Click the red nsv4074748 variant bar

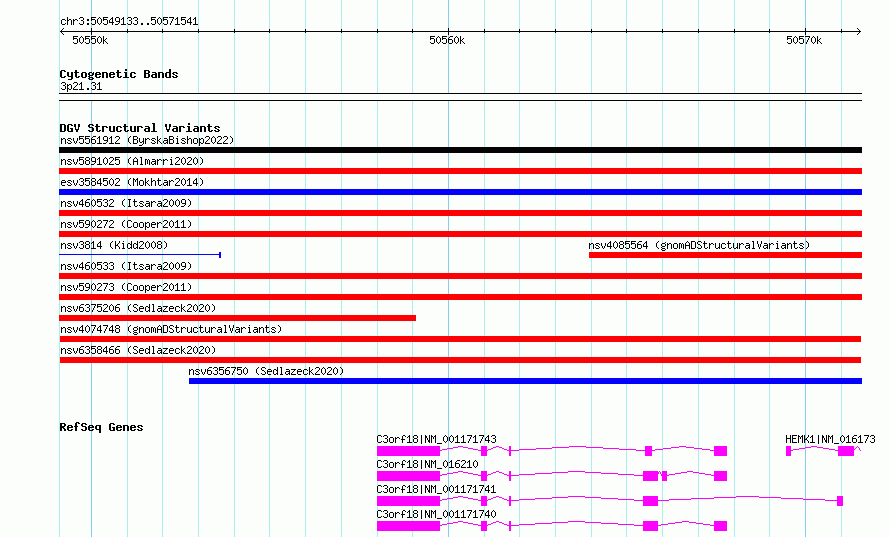point(460,339)
